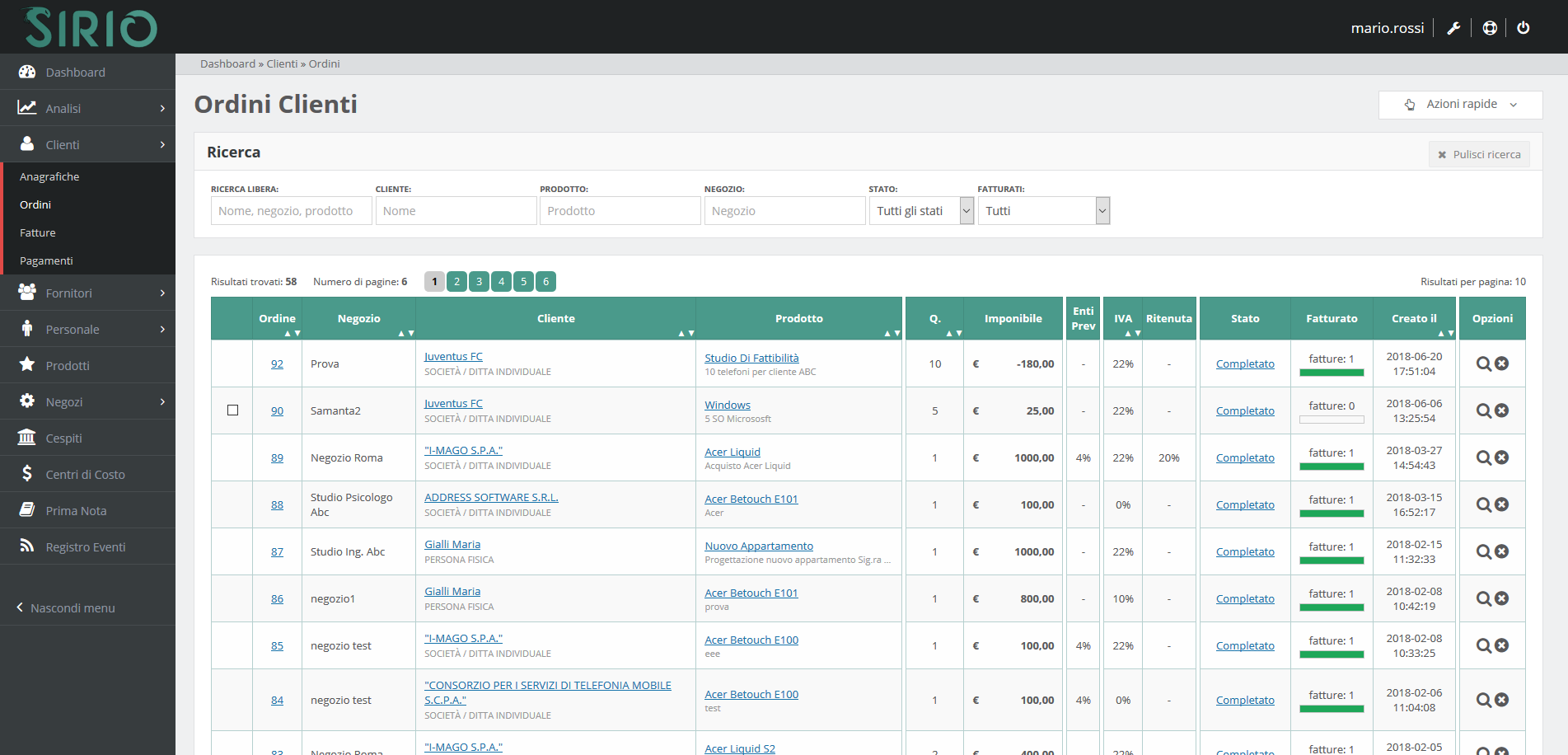
Task: Open Pagamenti submenu item
Action: [46, 260]
